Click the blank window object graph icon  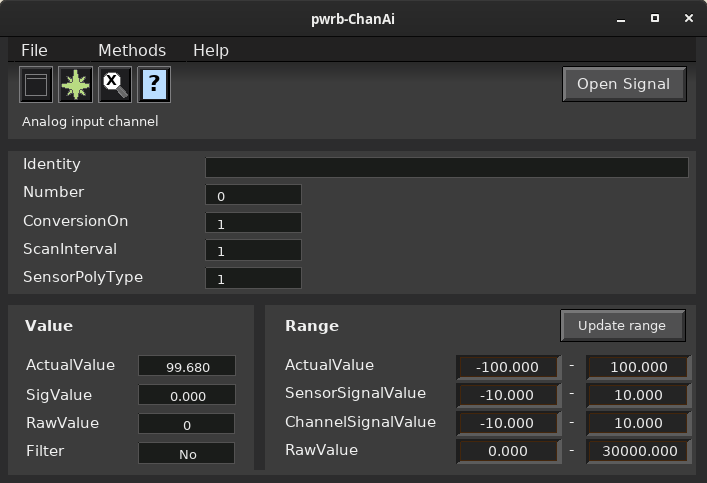(36, 85)
